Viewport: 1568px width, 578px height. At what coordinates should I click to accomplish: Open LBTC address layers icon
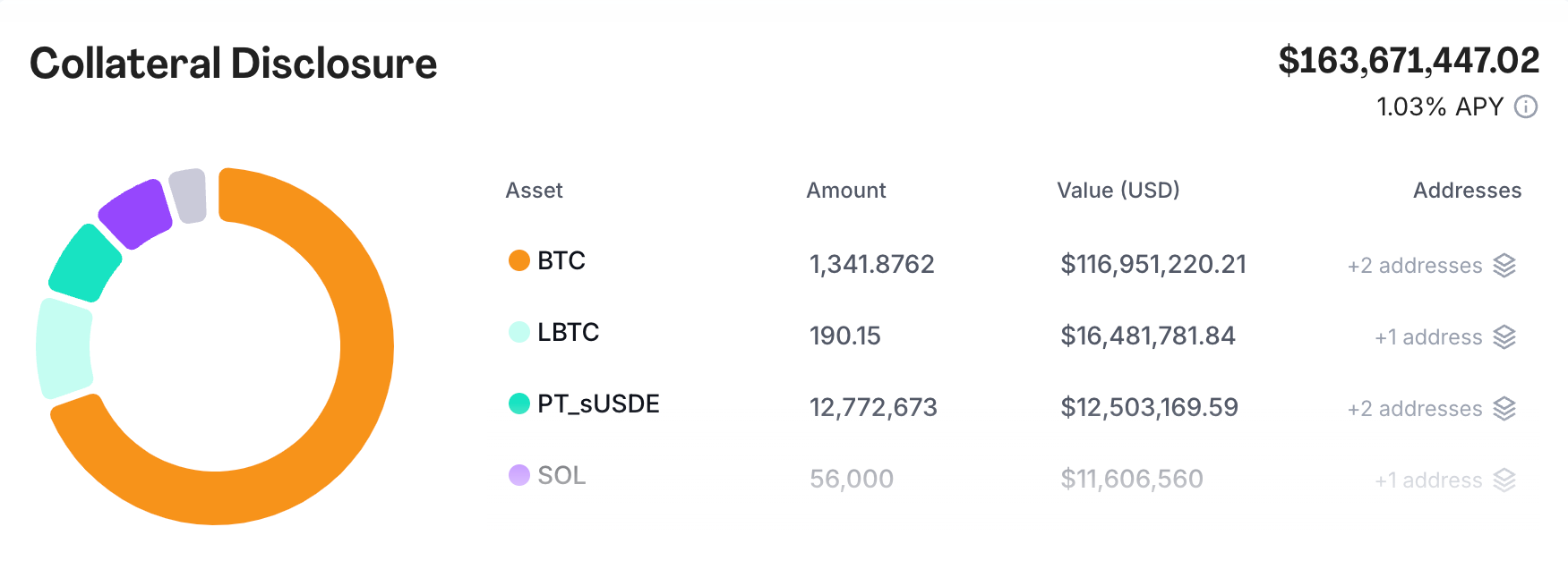click(1504, 337)
